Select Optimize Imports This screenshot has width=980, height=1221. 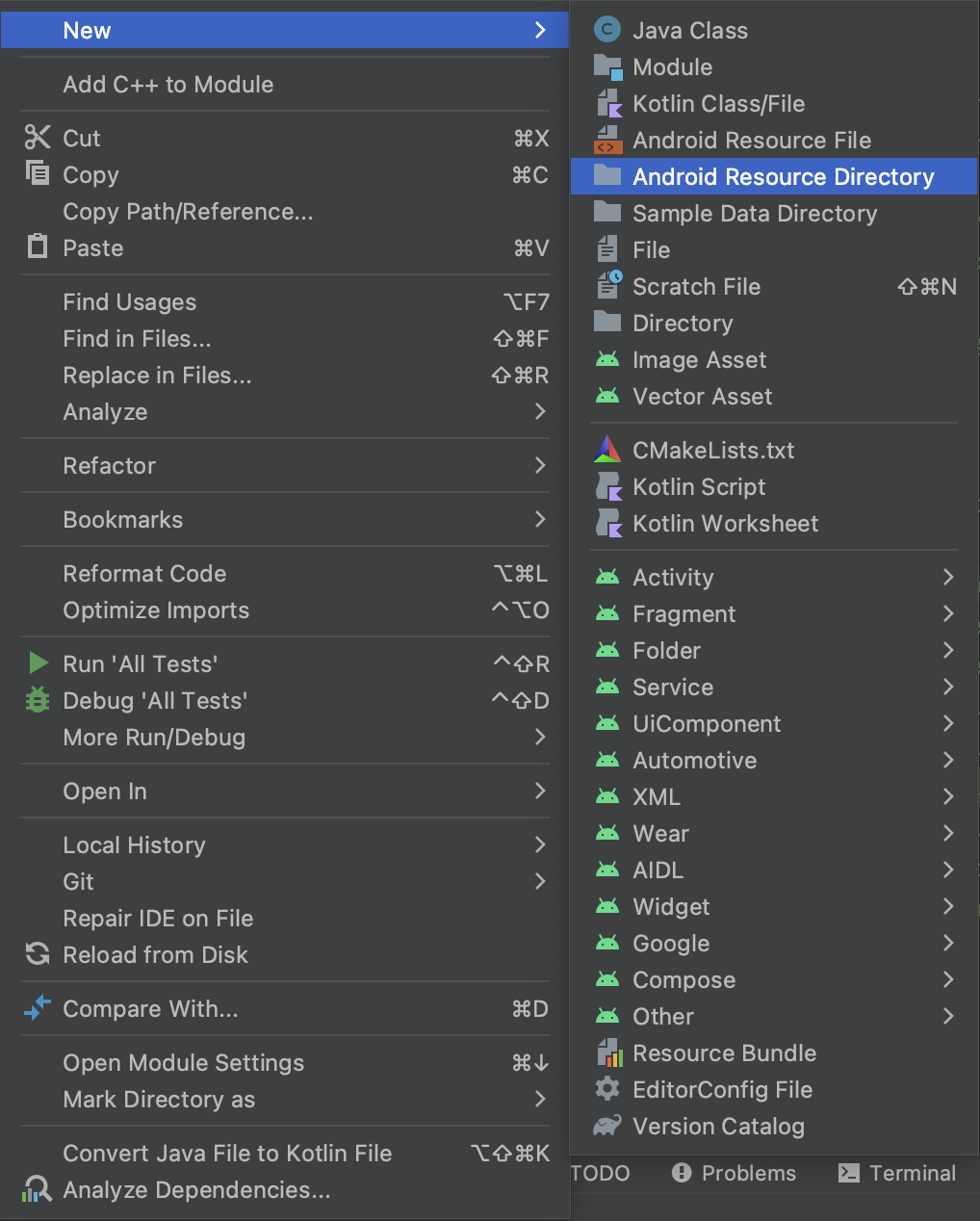point(285,610)
